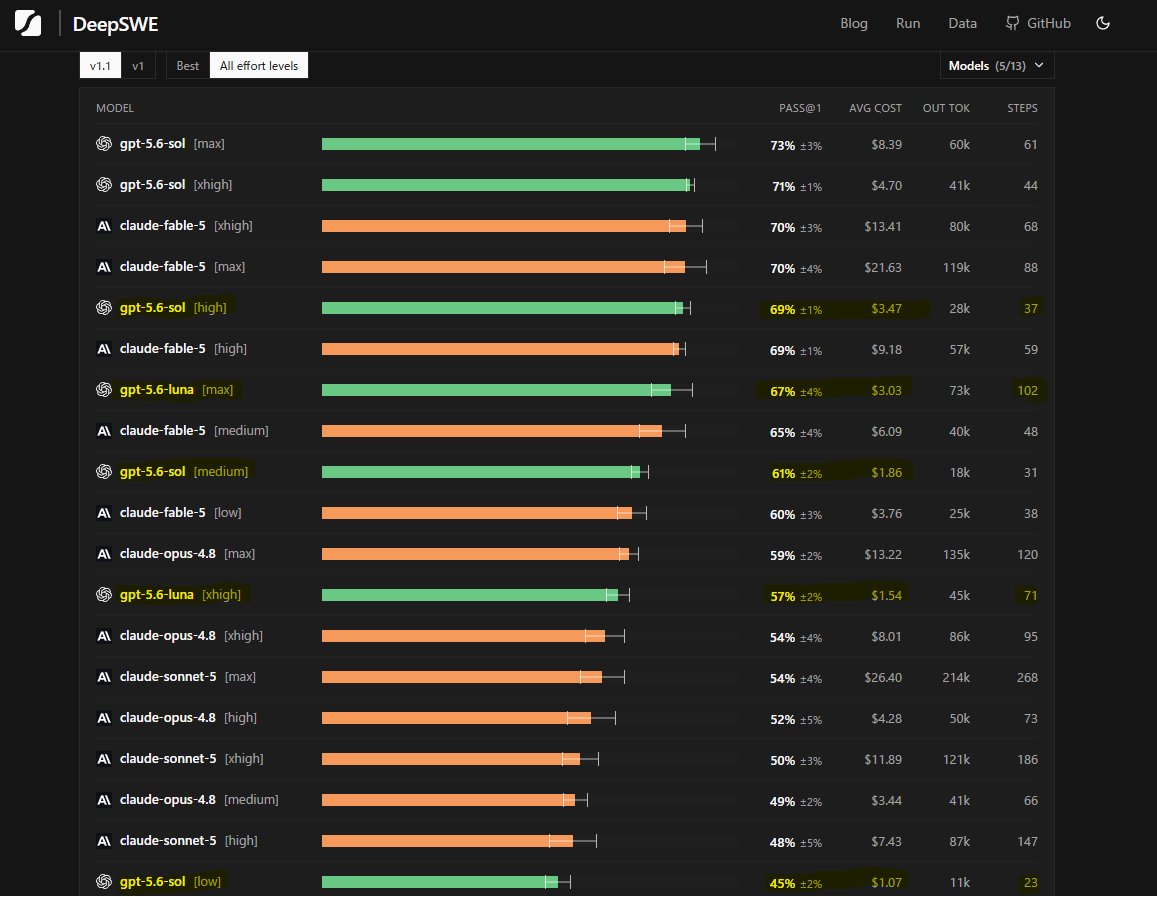Click the $13.41 average cost value
The image size is (1157, 897).
click(x=883, y=227)
